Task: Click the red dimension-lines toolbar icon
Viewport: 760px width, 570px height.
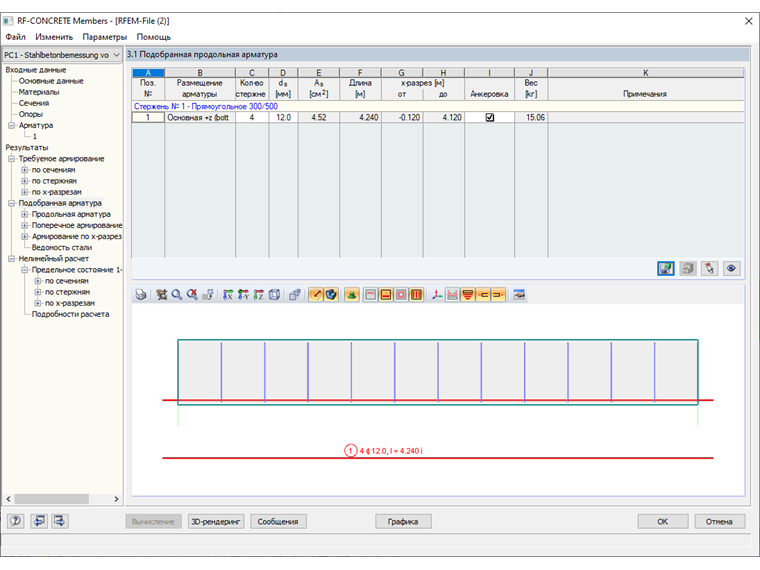Action: (x=452, y=295)
